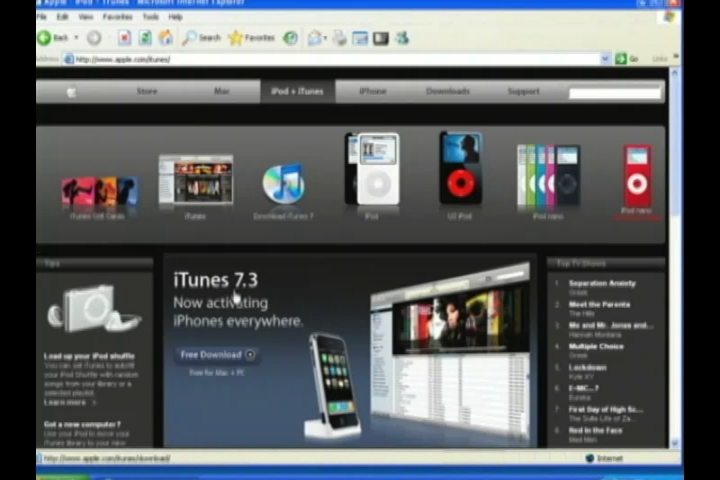The width and height of the screenshot is (720, 480).
Task: Click the Refresh page icon
Action: coord(145,38)
